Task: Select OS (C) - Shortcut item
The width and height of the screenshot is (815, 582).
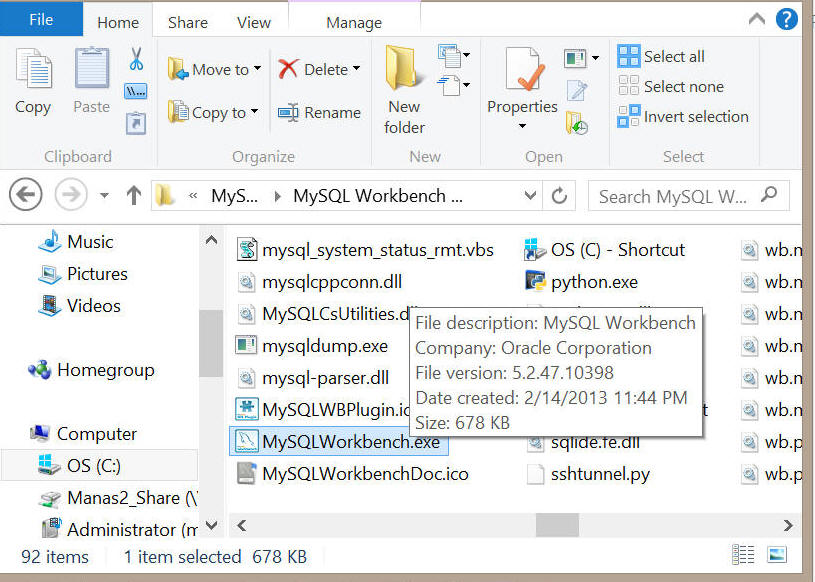Action: click(x=604, y=250)
